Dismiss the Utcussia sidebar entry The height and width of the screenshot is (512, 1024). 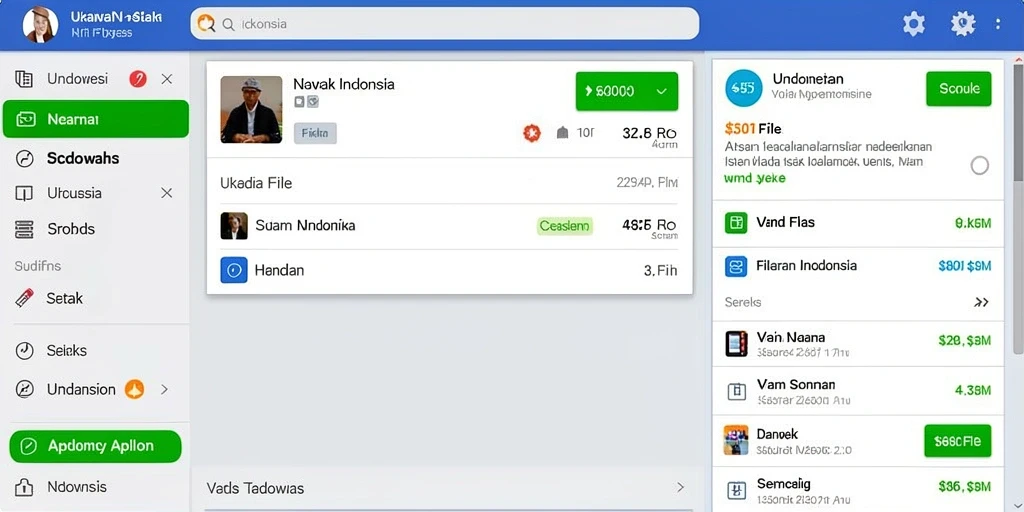pyautogui.click(x=167, y=193)
